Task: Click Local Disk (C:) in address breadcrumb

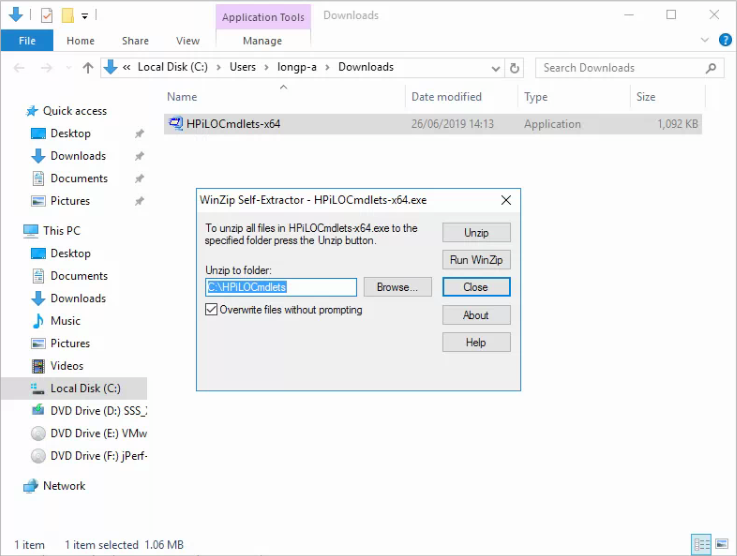Action: click(172, 67)
